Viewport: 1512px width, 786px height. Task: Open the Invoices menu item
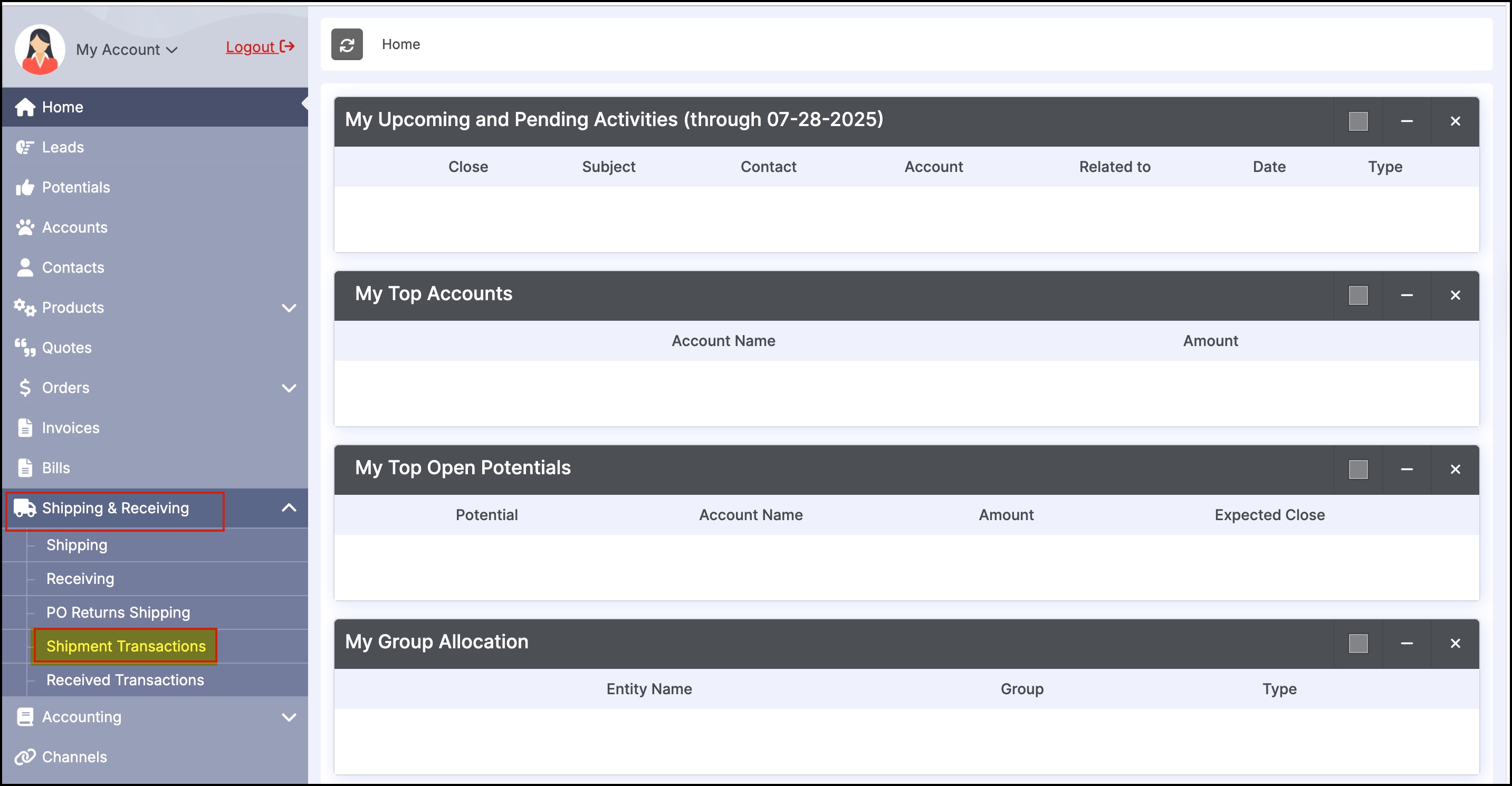155,428
